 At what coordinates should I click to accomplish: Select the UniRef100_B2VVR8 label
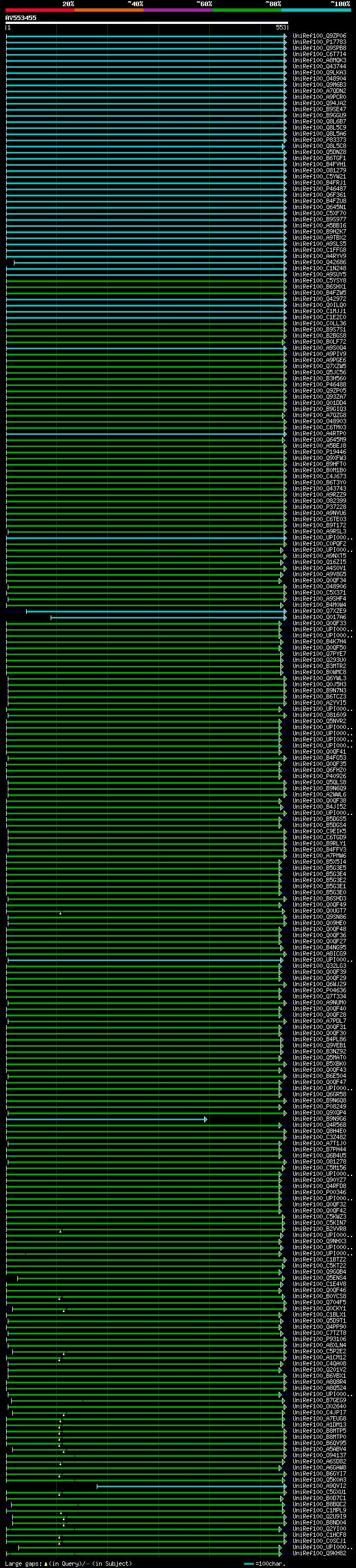tap(319, 1229)
